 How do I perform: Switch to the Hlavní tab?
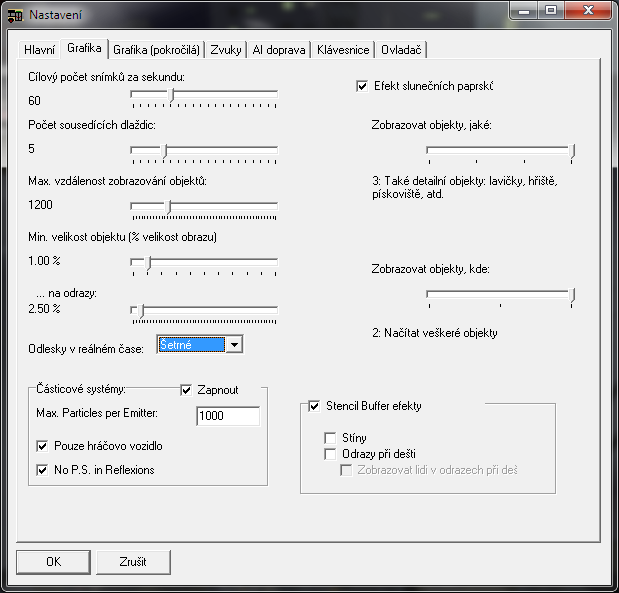coord(39,49)
